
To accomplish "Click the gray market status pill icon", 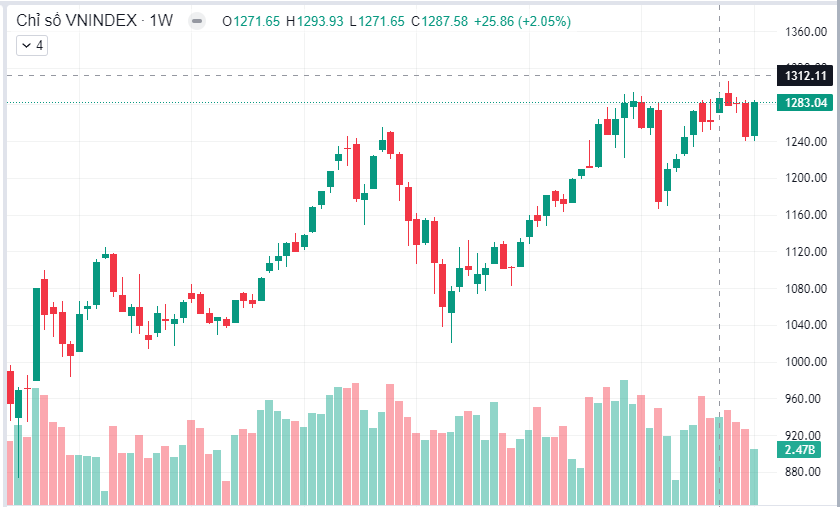I will pos(197,21).
